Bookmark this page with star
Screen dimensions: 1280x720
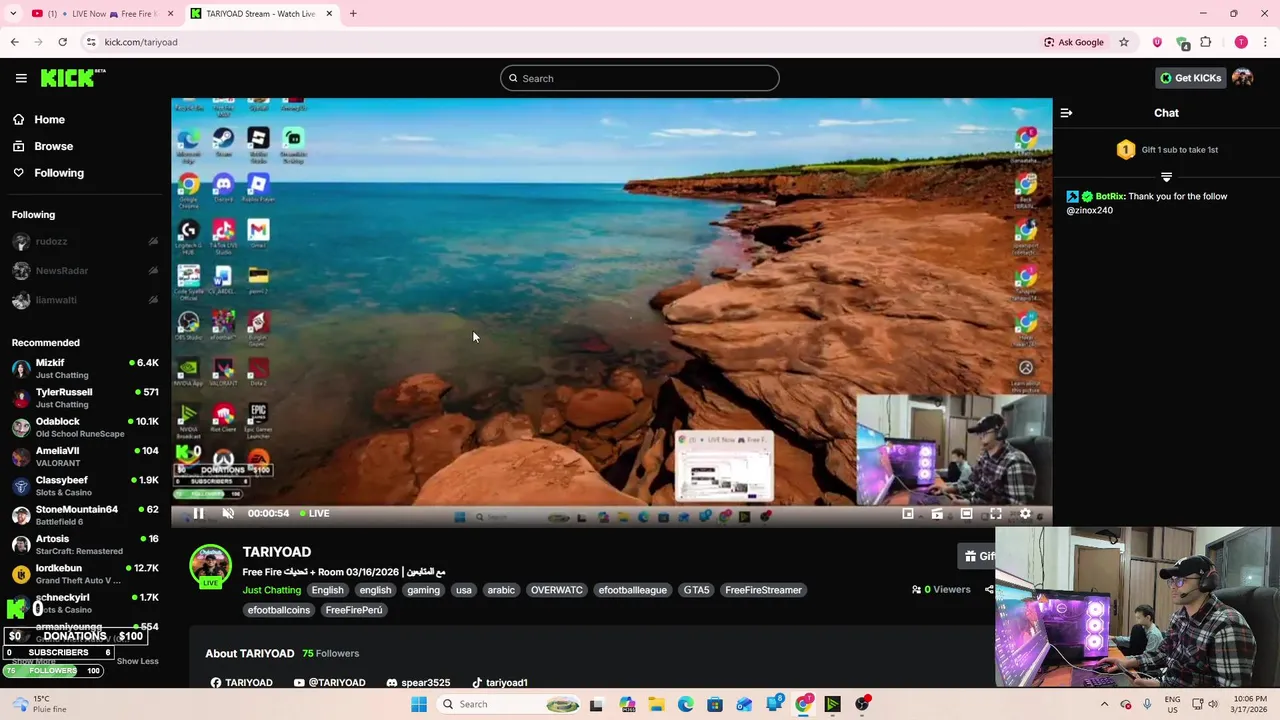click(x=1124, y=42)
